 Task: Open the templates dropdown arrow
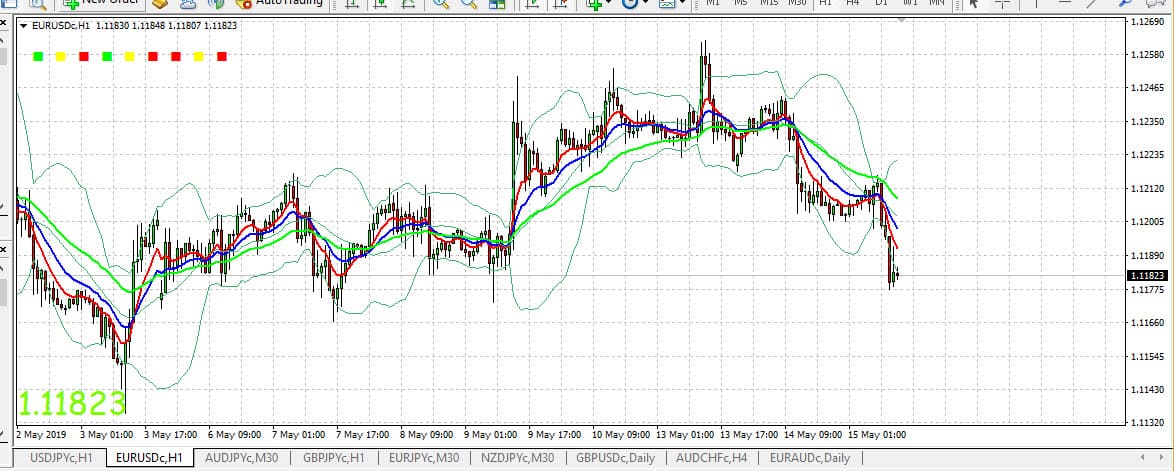pos(682,4)
